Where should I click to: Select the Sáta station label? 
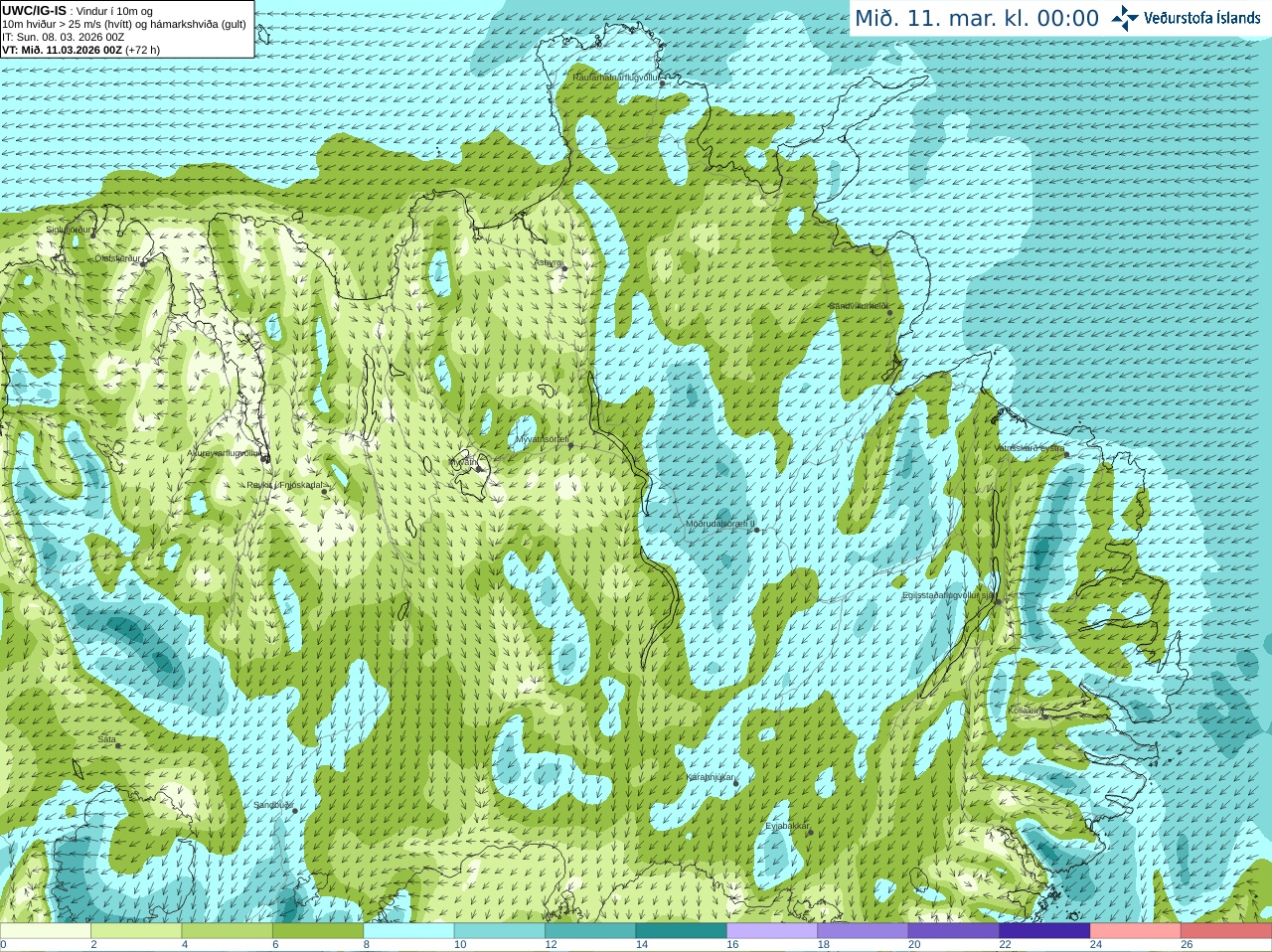tap(107, 739)
